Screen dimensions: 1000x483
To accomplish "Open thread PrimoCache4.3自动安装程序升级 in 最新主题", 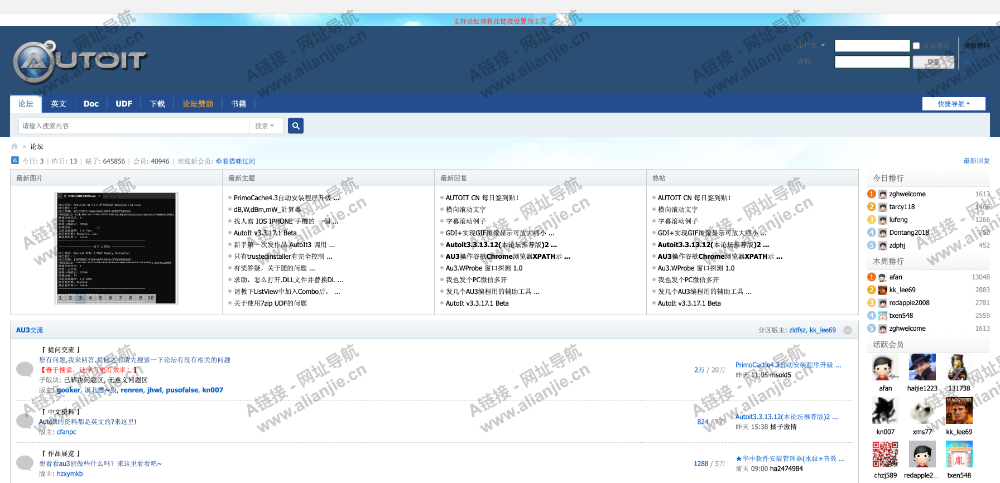I will point(286,198).
